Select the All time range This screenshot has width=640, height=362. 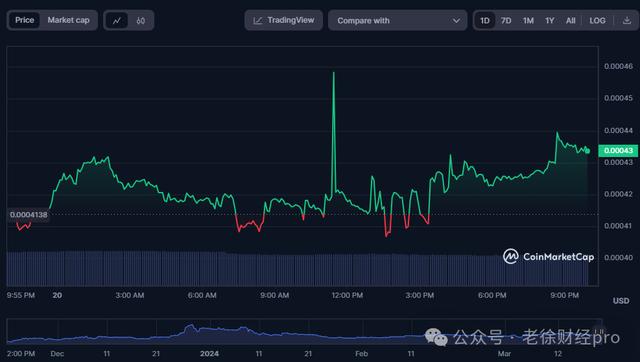coord(571,20)
